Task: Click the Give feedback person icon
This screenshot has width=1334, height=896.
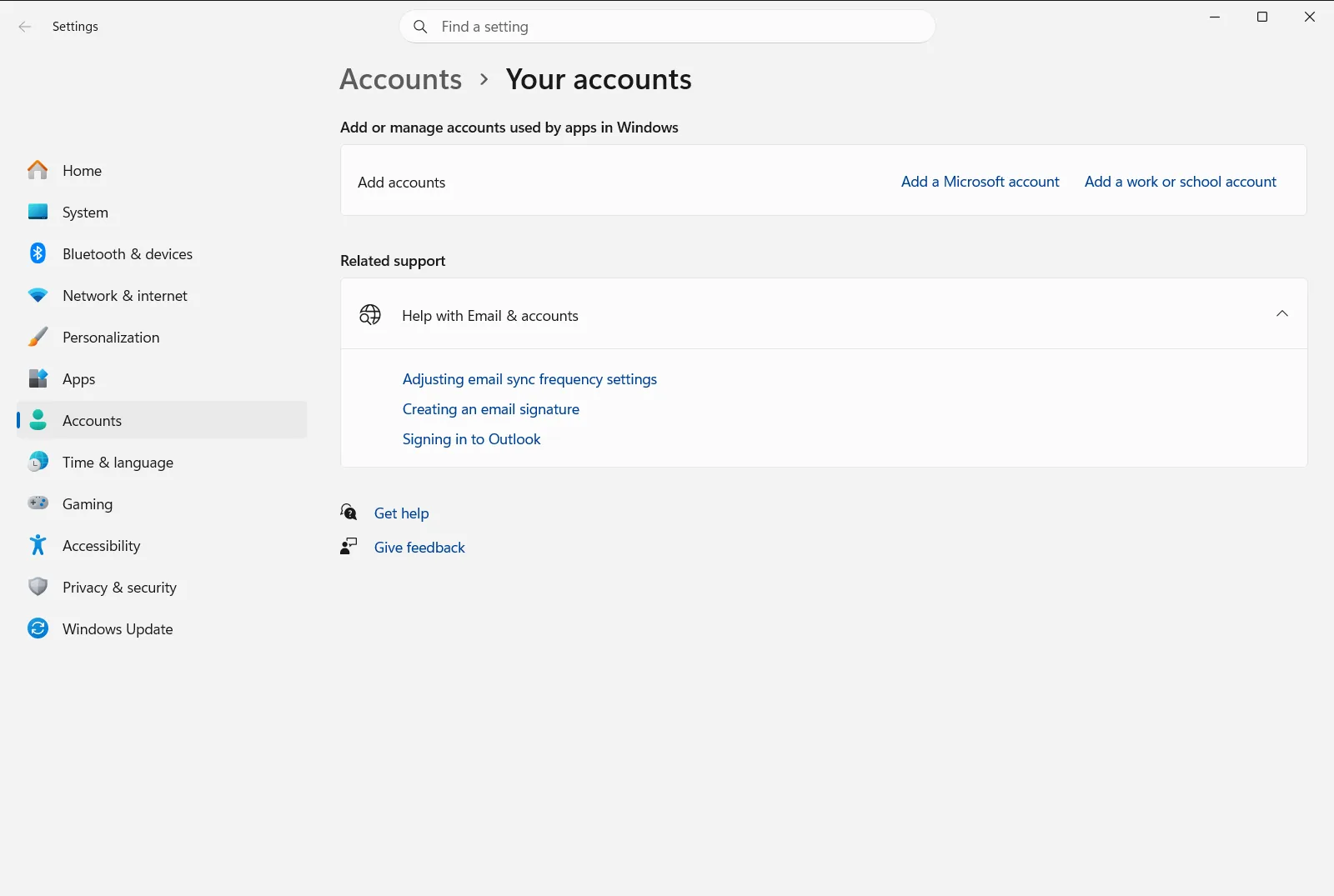Action: [349, 546]
